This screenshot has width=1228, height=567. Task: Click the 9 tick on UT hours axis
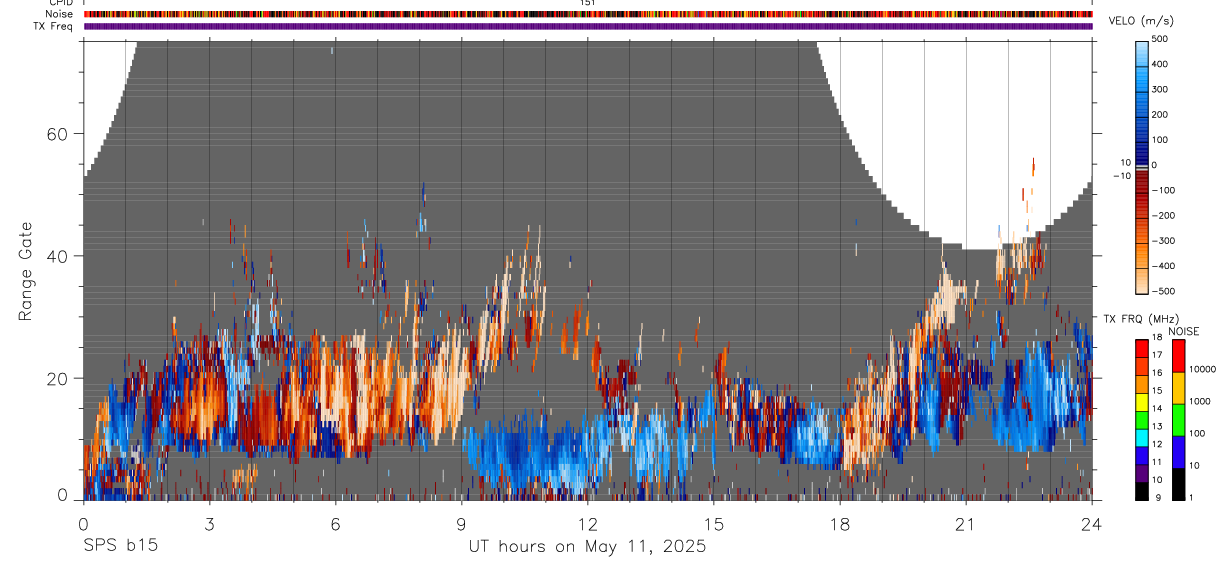click(x=462, y=523)
